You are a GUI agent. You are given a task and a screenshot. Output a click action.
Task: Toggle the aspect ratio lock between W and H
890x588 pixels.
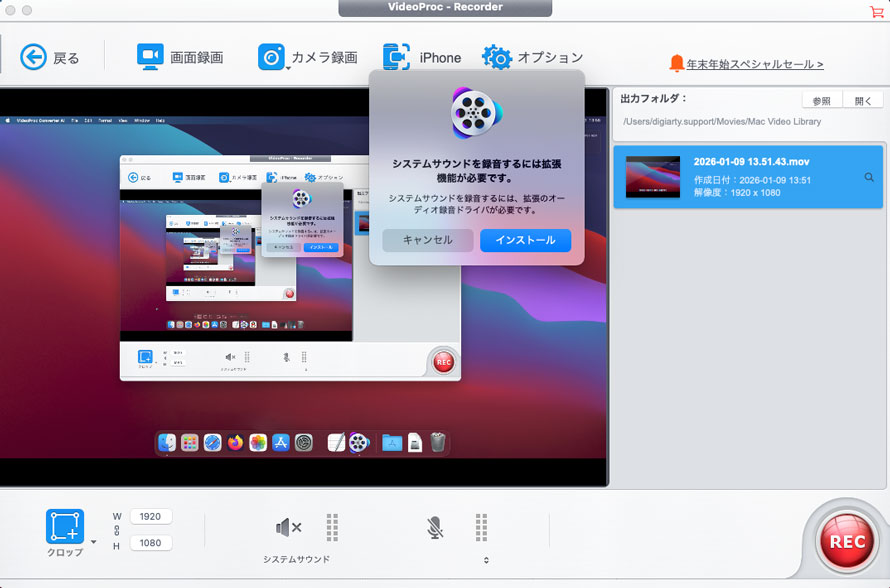tap(117, 530)
